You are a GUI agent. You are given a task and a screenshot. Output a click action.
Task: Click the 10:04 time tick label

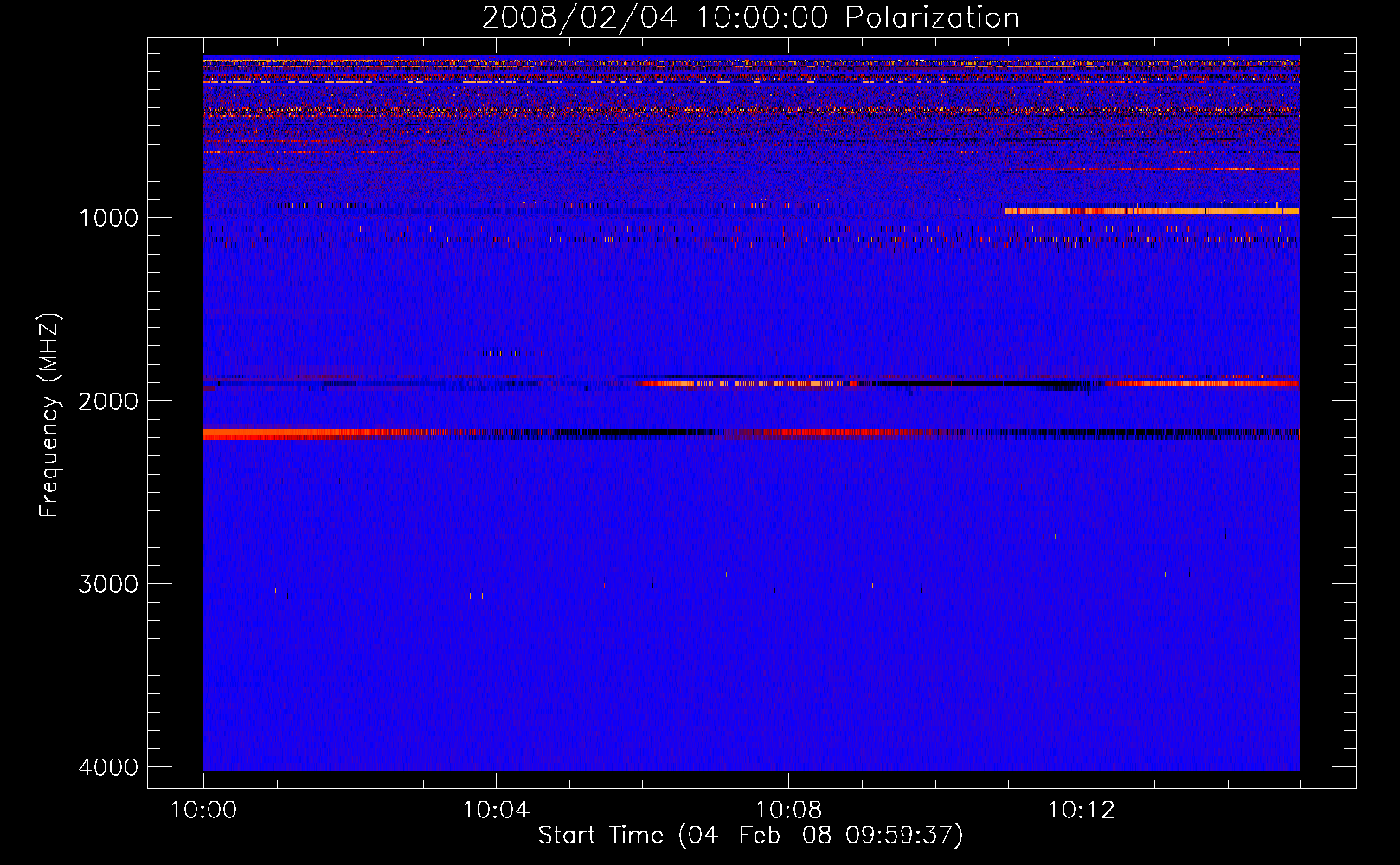496,811
